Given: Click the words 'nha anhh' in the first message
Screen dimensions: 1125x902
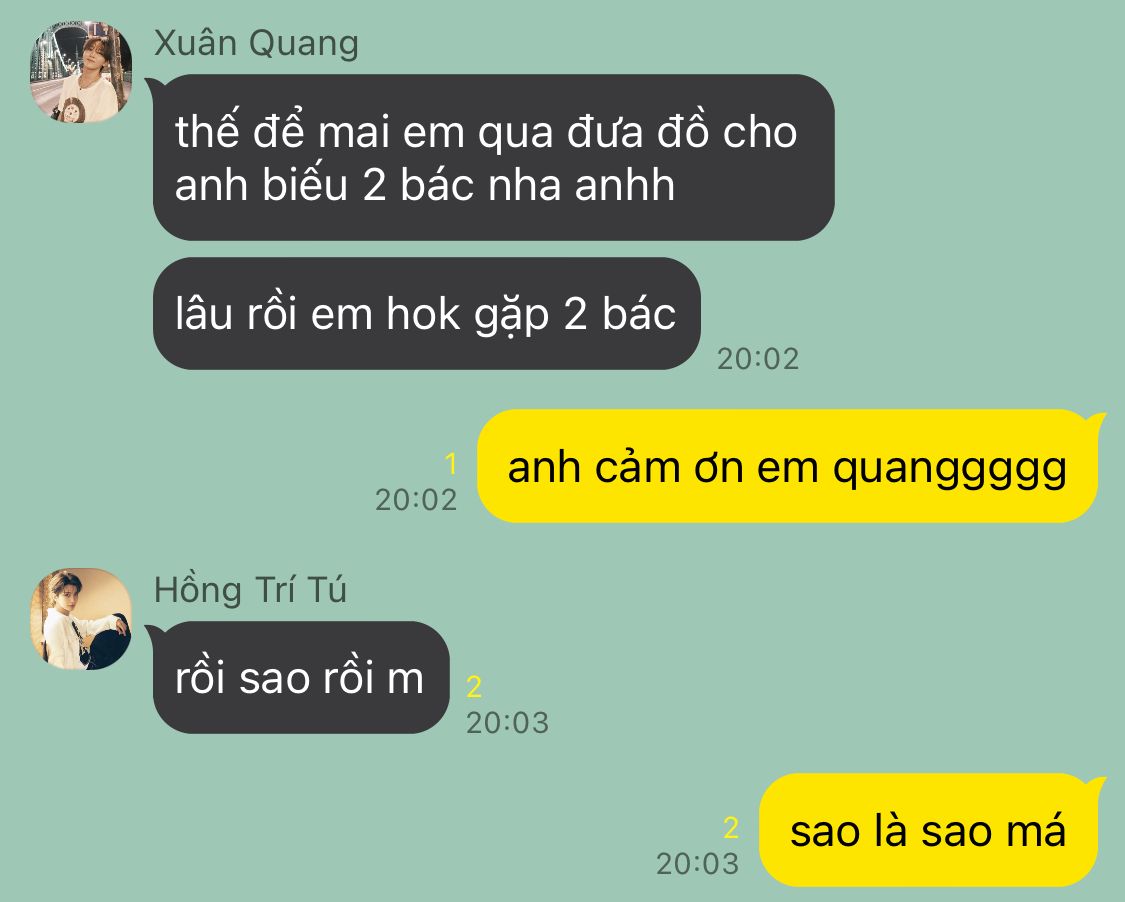Looking at the screenshot, I should point(581,184).
